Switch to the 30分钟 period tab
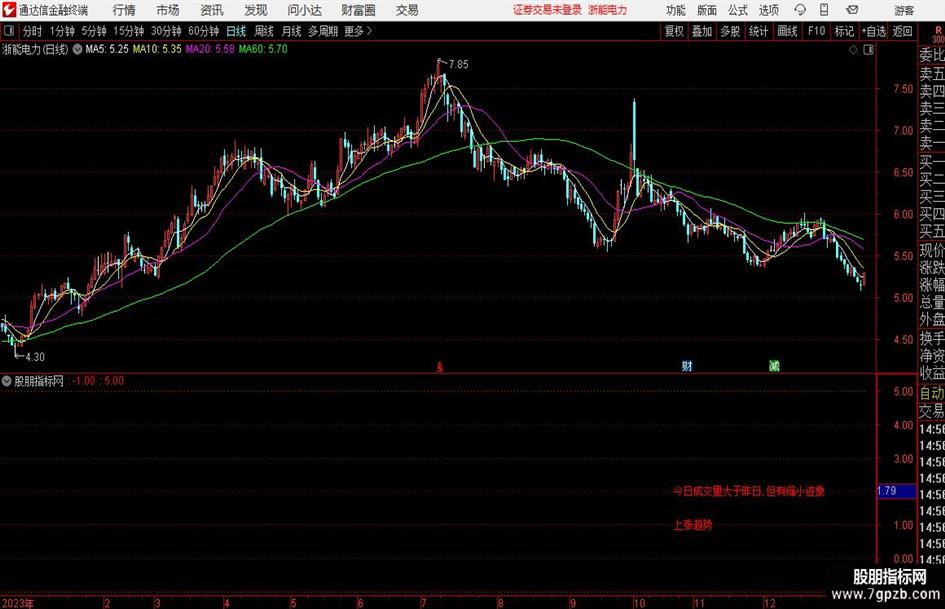The image size is (945, 609). pos(166,31)
